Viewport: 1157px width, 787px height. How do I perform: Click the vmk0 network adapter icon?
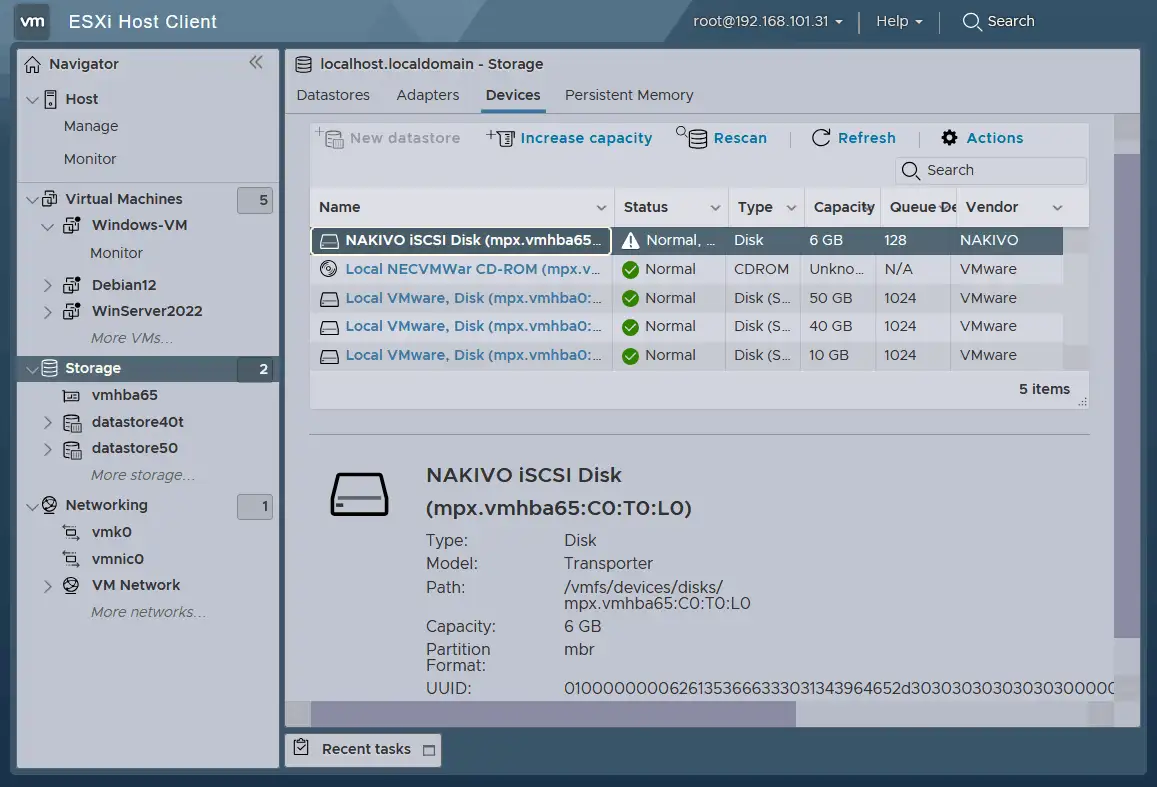click(x=71, y=532)
